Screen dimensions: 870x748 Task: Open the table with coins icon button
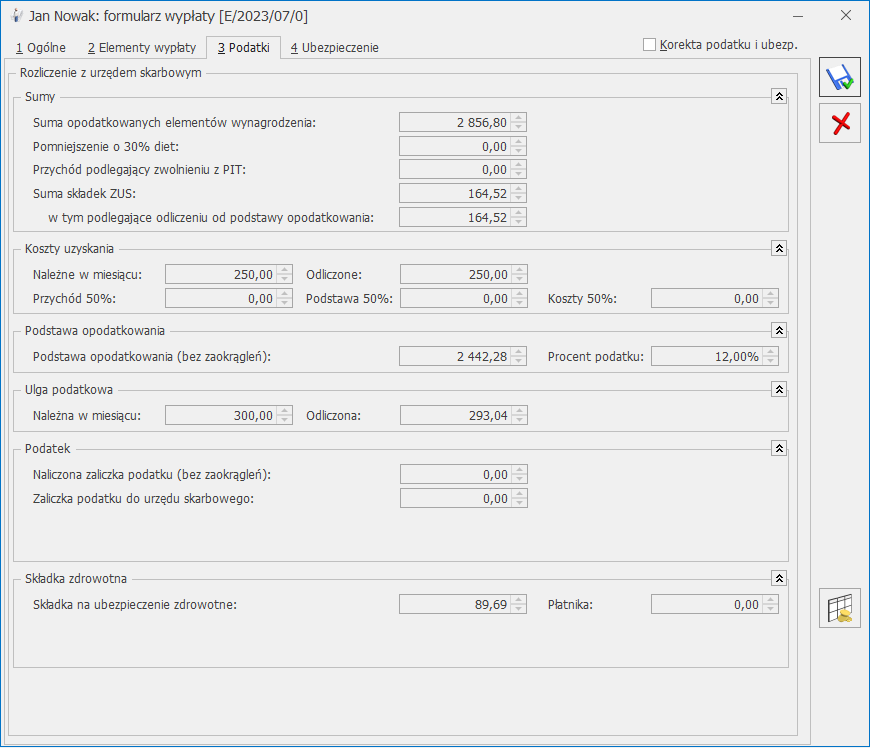pos(839,608)
